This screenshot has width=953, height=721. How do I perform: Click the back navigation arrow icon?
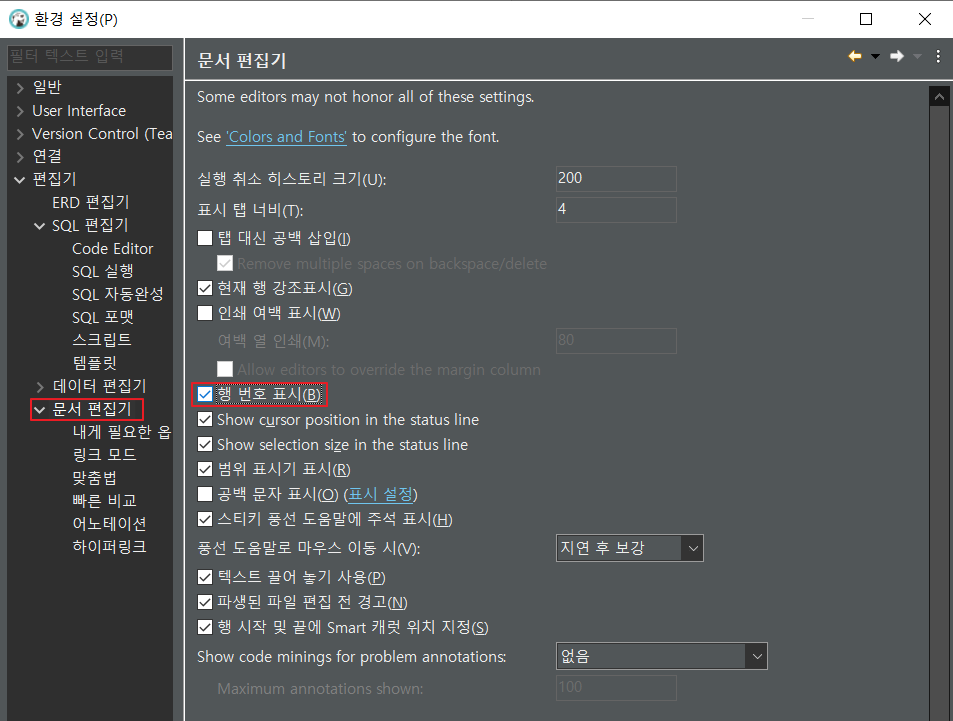855,57
